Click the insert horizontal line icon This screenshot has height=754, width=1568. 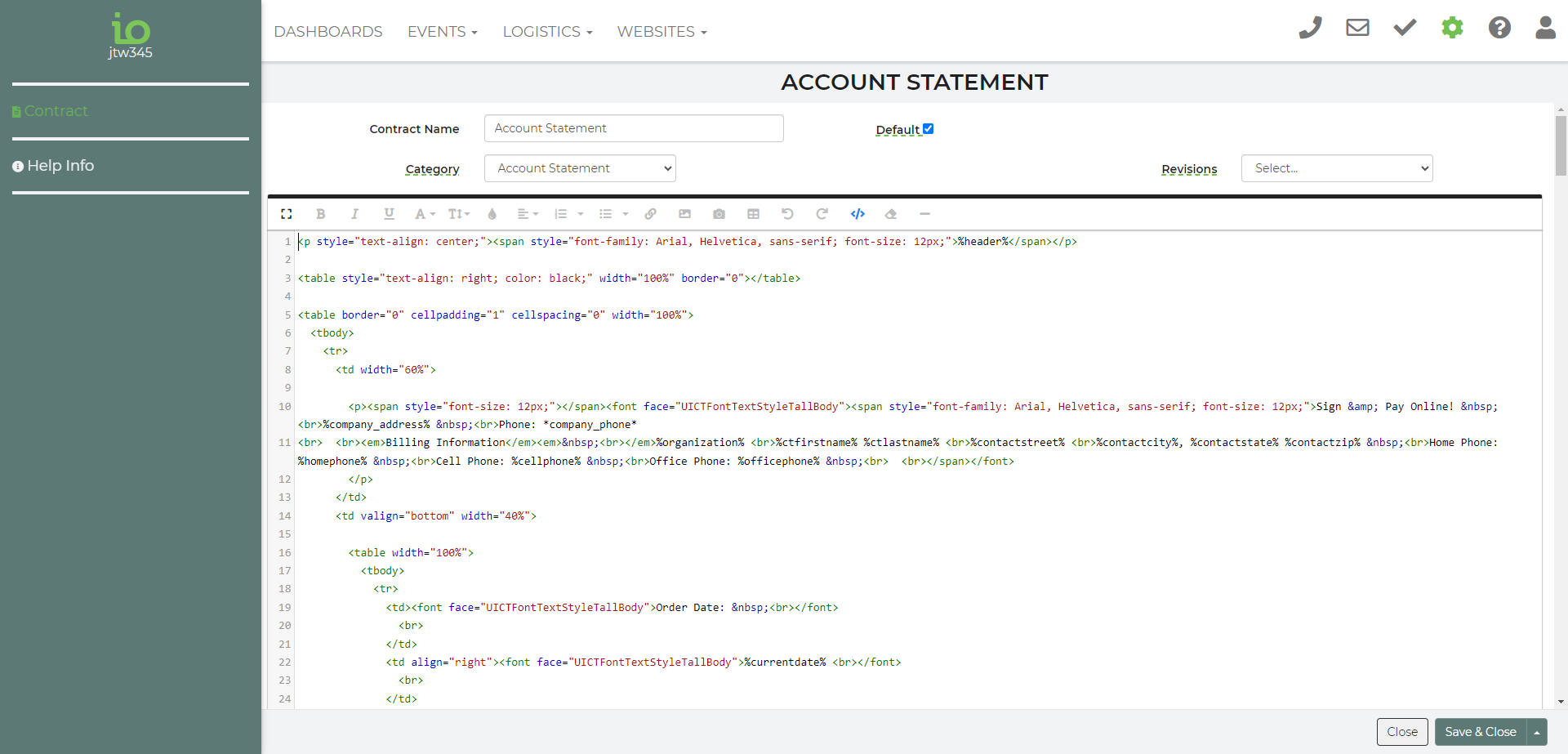click(x=924, y=214)
